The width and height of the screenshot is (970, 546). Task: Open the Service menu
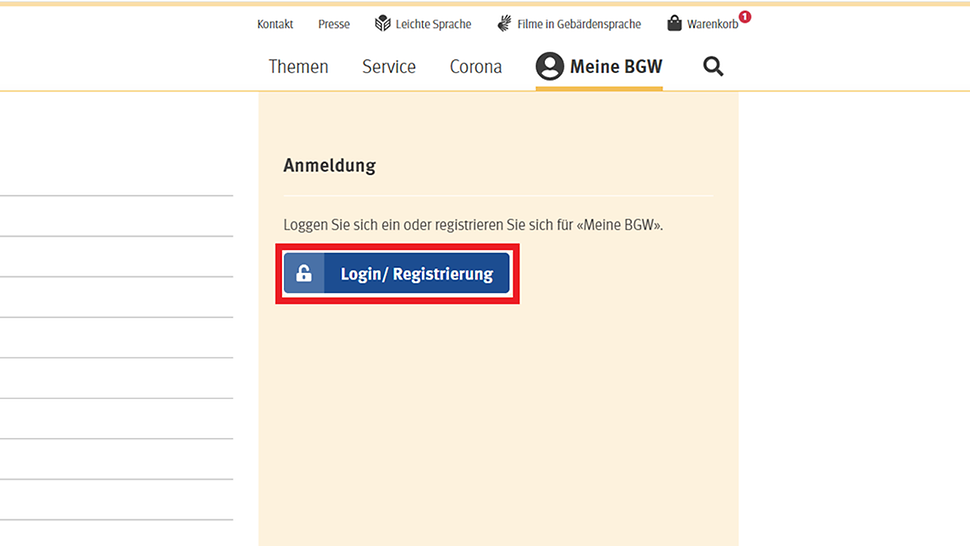click(x=389, y=66)
